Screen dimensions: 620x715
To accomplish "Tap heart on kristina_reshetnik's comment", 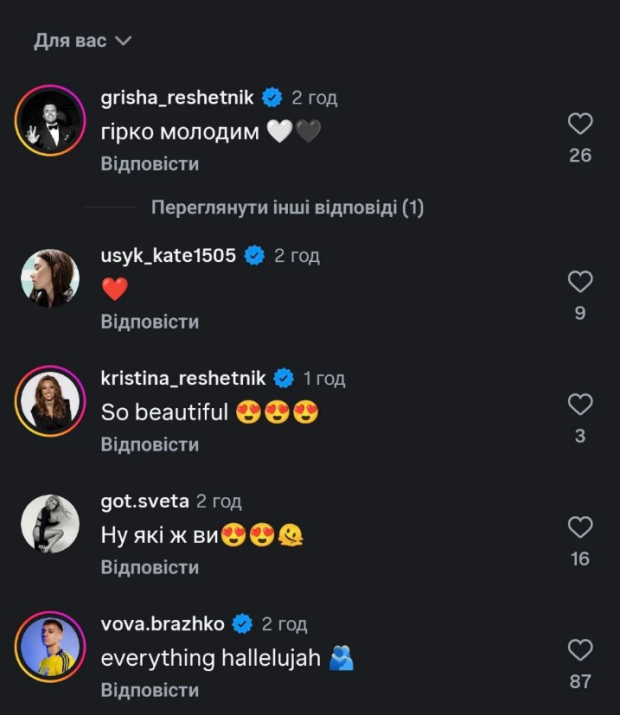I will (x=580, y=404).
